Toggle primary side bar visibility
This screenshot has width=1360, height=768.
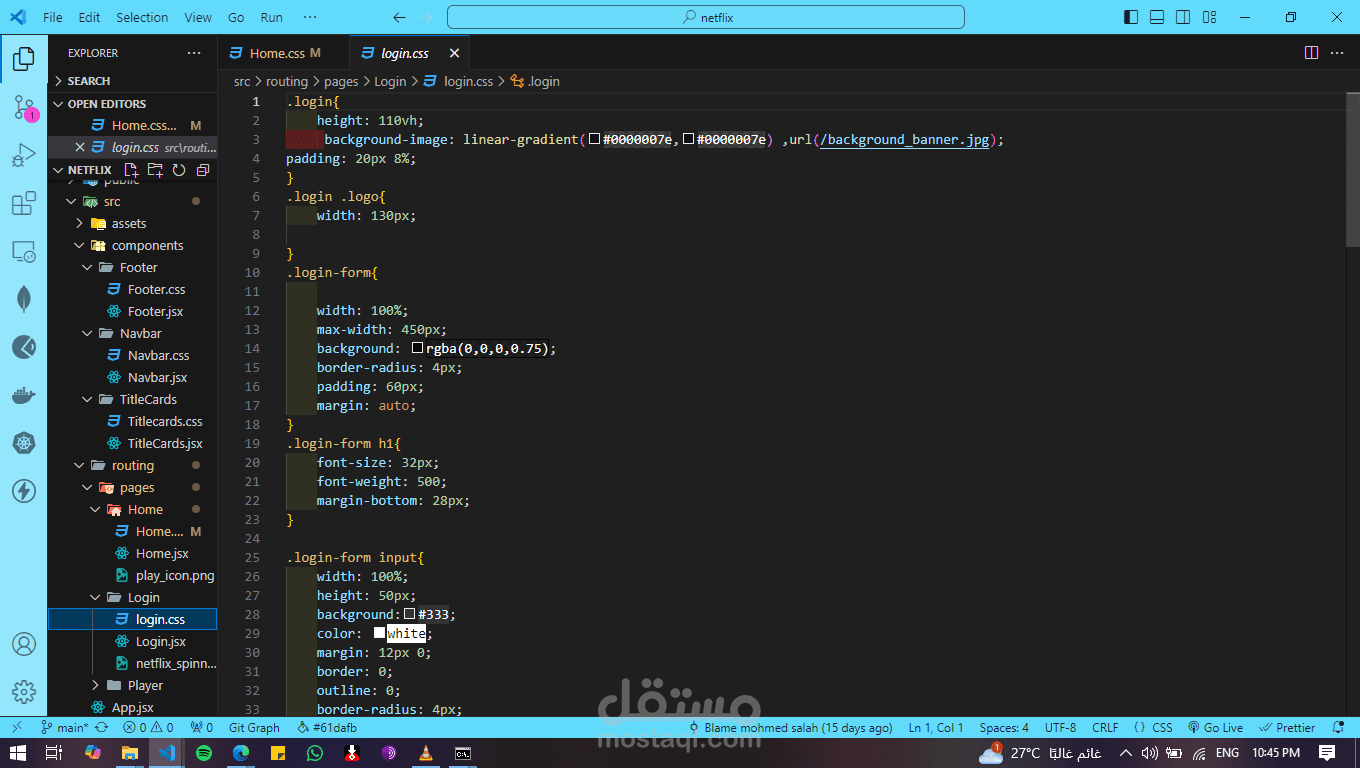[x=1131, y=17]
